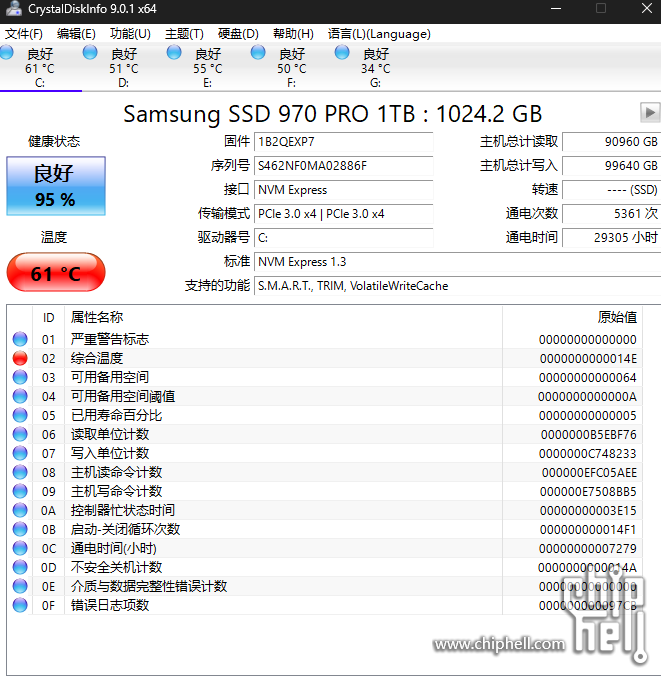Select the raw value 00000000014F1
Screen dimensions: 661x679
[588, 530]
